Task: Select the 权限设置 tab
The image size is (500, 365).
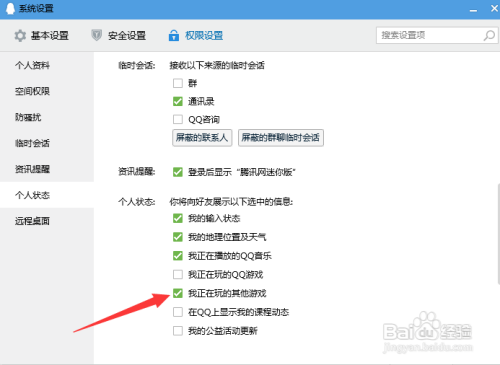Action: pos(196,35)
